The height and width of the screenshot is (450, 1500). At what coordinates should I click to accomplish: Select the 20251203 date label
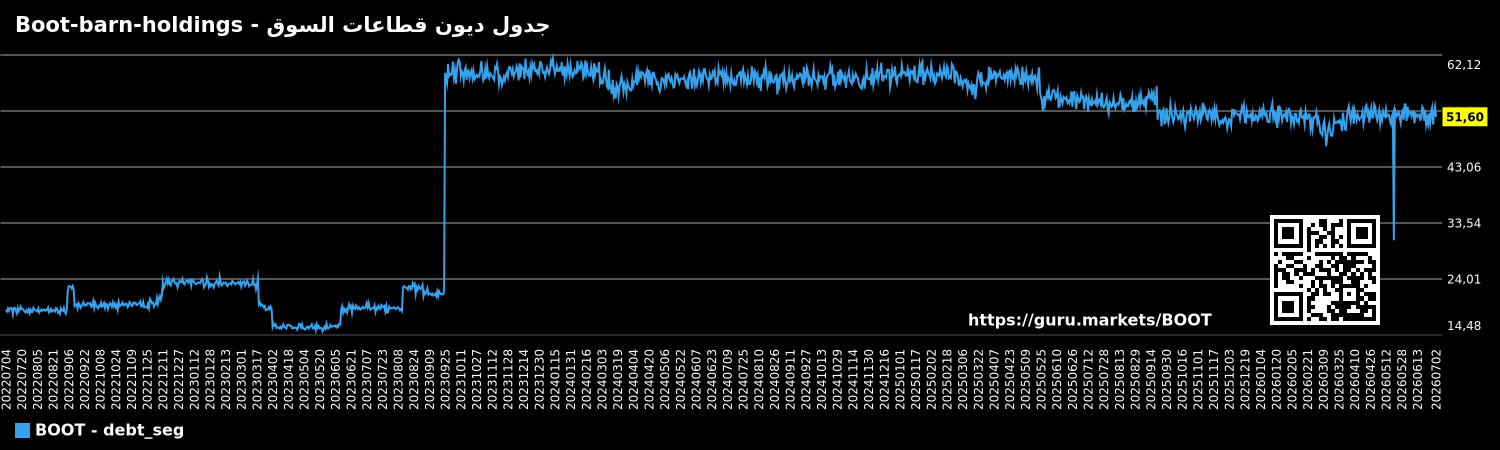click(1230, 378)
